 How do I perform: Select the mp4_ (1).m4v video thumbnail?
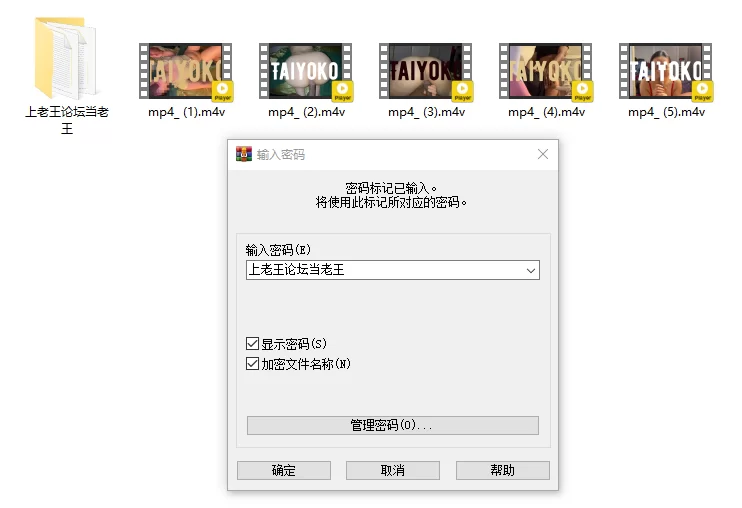186,71
